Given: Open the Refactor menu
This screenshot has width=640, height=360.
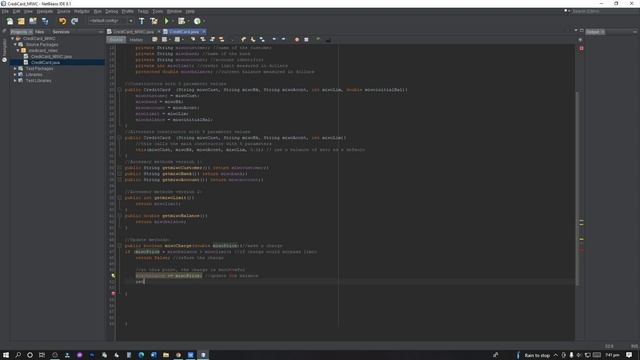Looking at the screenshot, I should click(82, 11).
